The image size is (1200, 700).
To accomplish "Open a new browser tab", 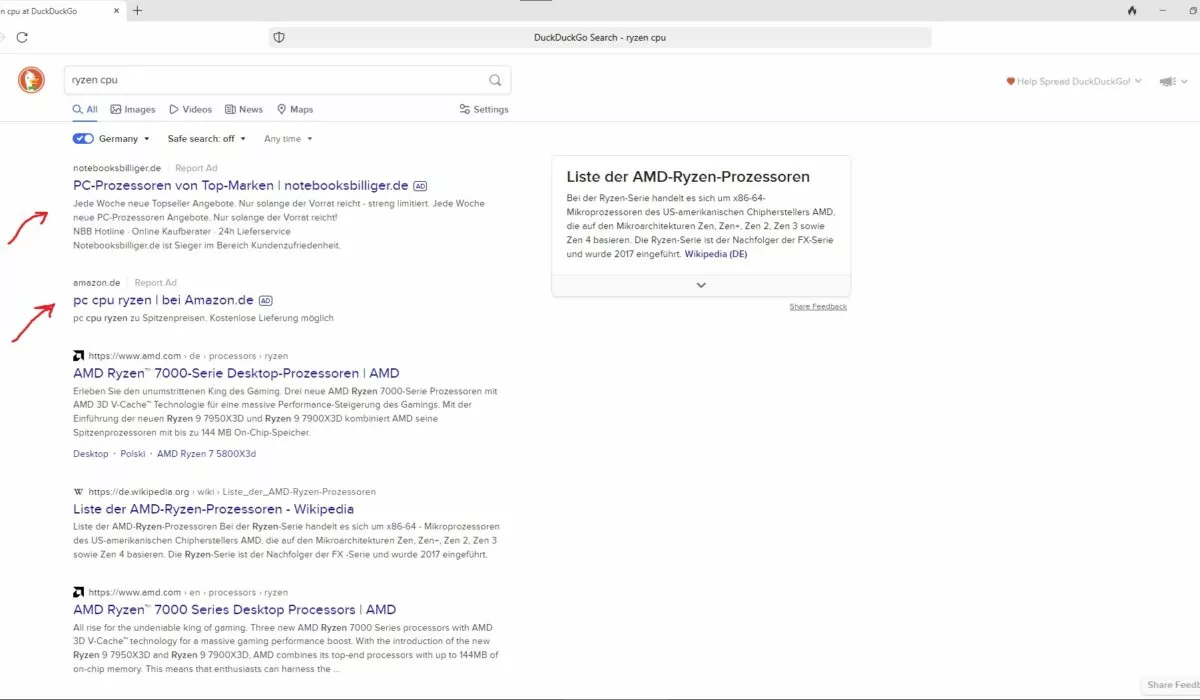I will [137, 10].
